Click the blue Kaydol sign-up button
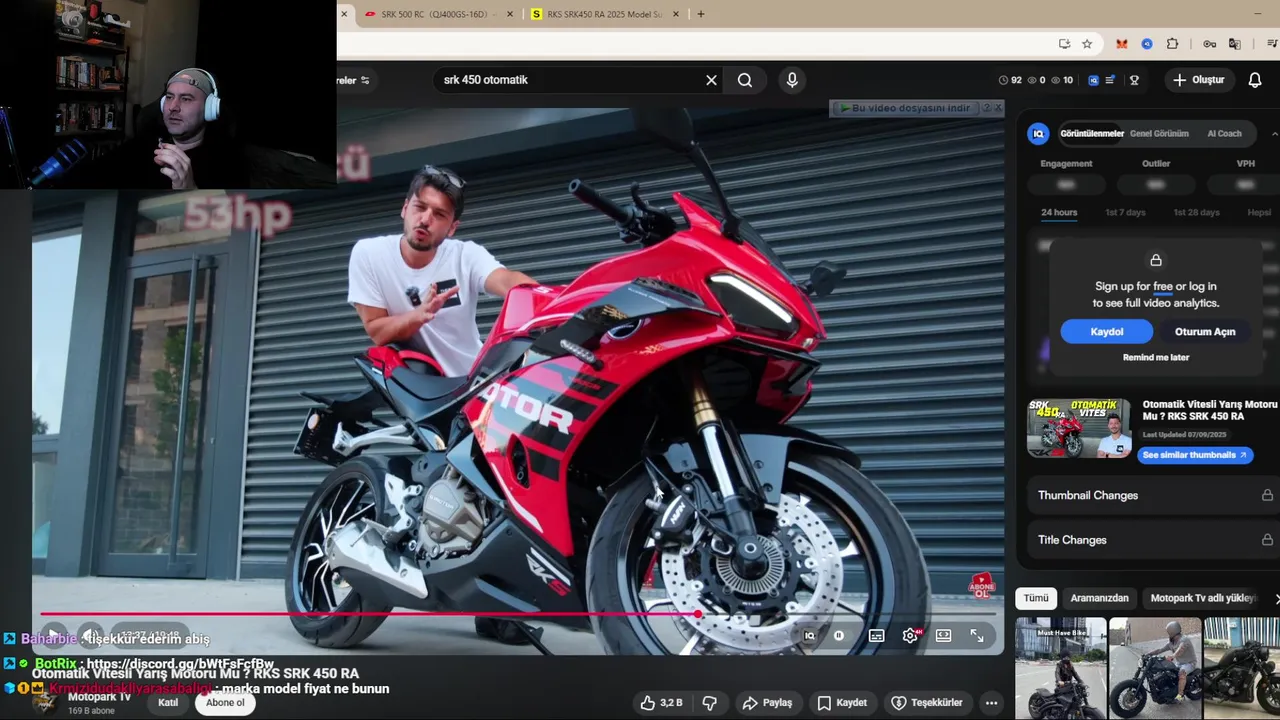This screenshot has height=720, width=1280. (x=1106, y=332)
